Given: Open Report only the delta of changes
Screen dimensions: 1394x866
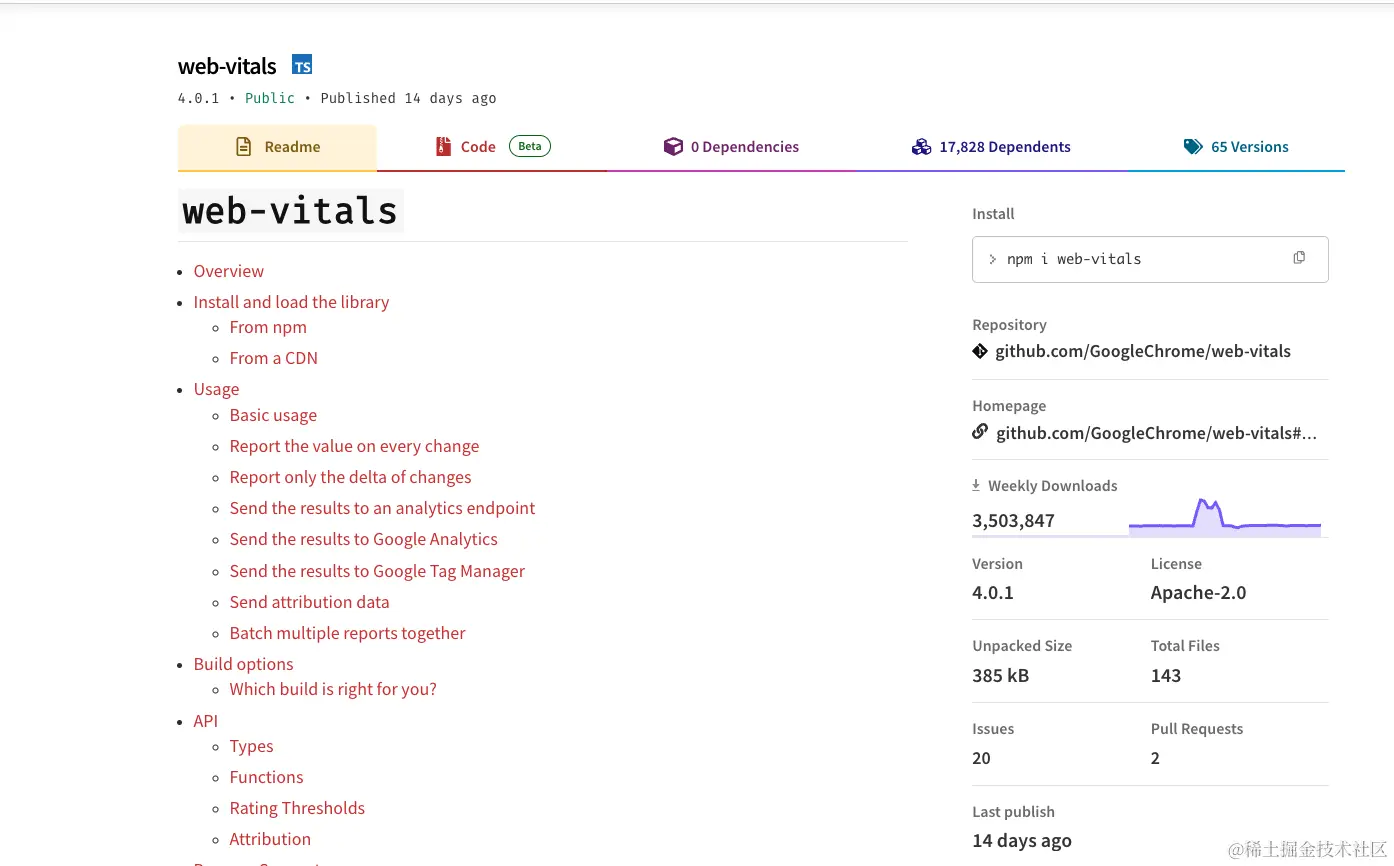Looking at the screenshot, I should tap(350, 477).
